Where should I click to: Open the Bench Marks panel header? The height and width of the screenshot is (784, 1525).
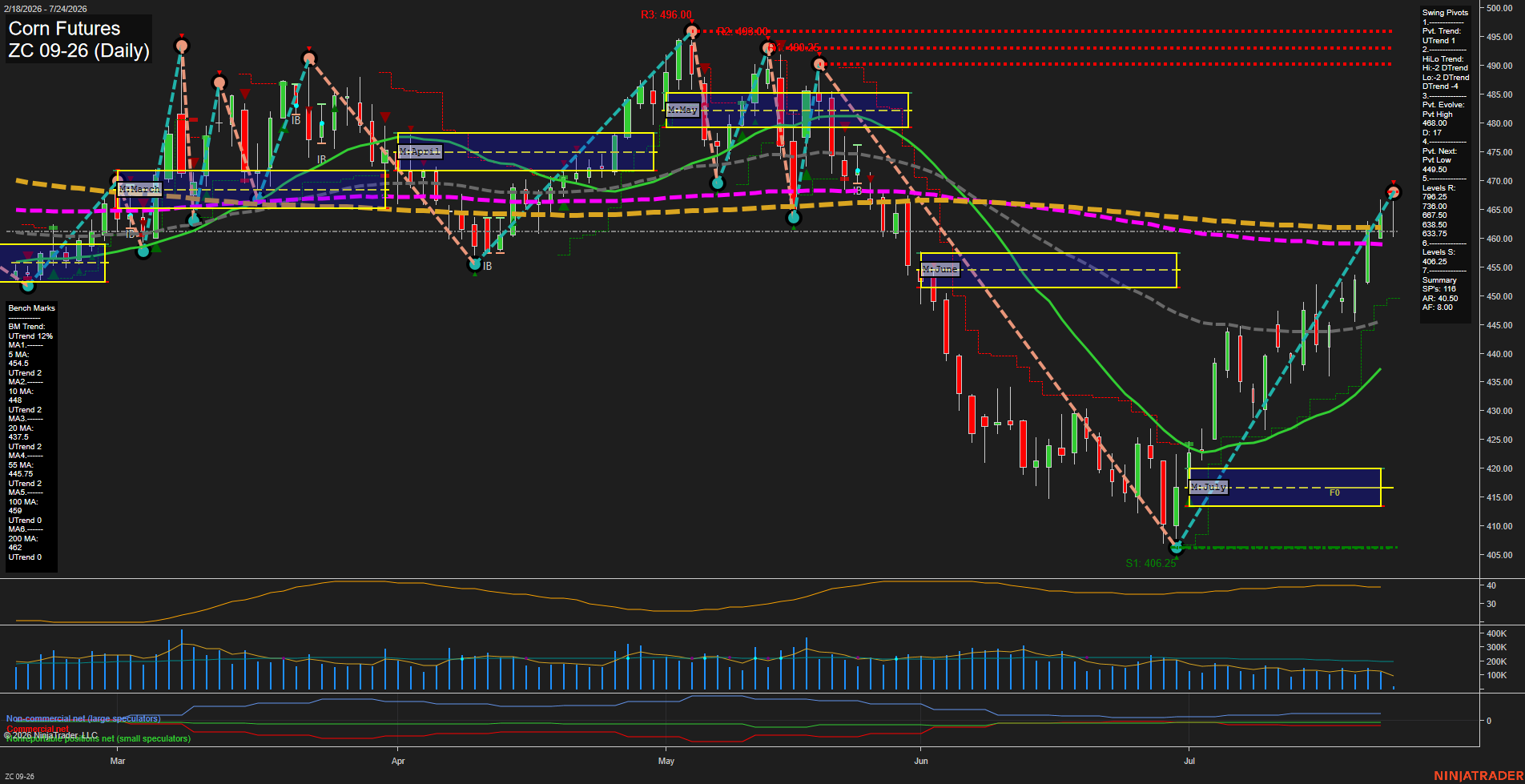(32, 308)
